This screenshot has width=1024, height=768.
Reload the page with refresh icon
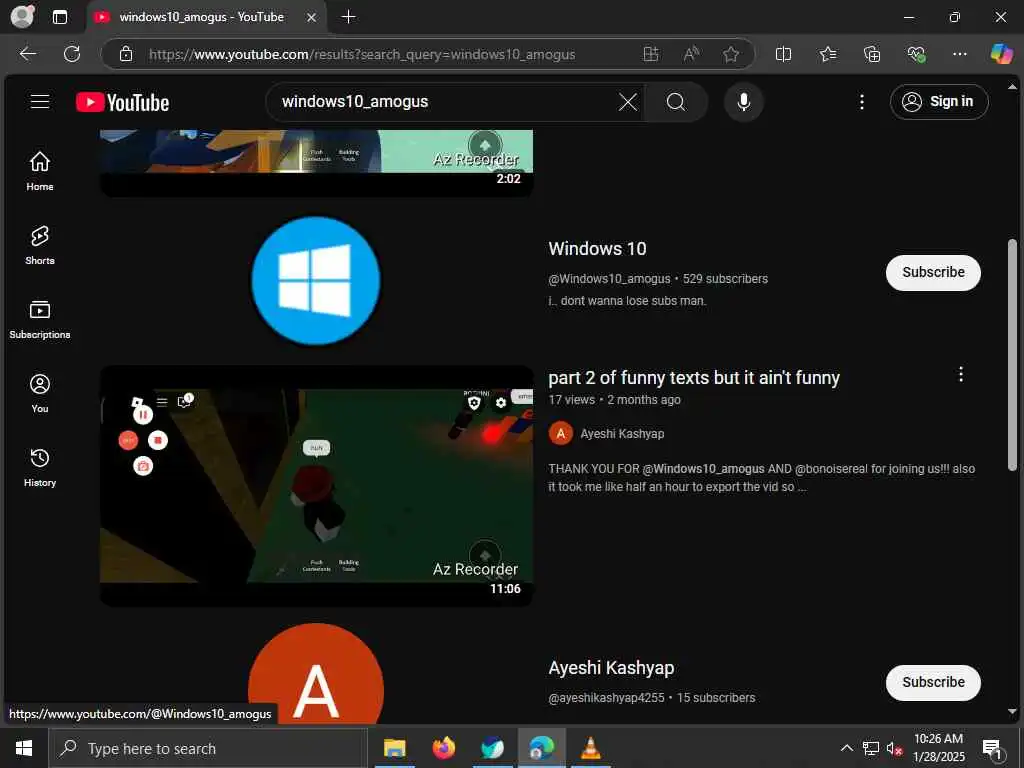[72, 54]
